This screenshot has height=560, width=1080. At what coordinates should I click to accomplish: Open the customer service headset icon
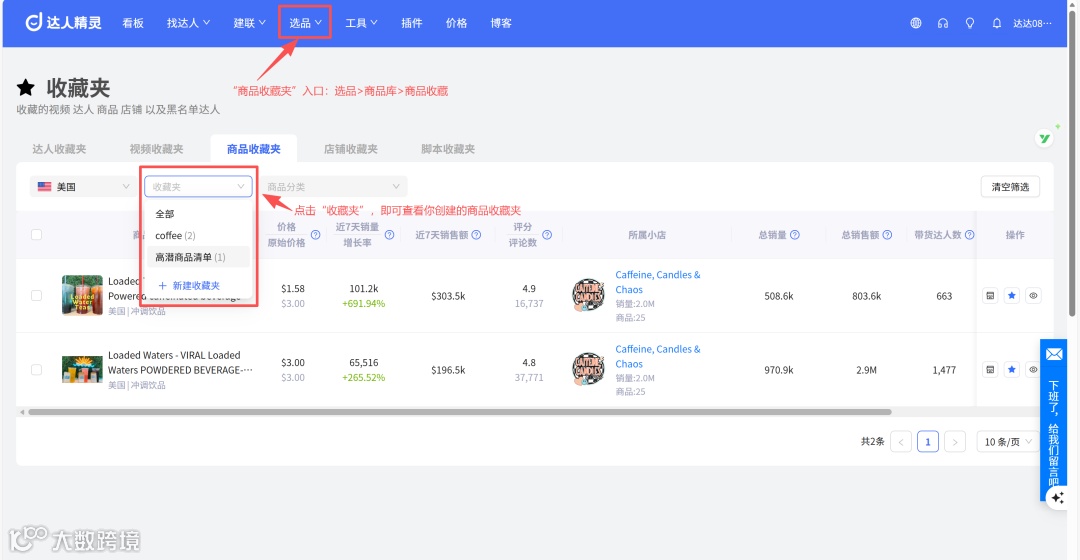click(x=942, y=23)
